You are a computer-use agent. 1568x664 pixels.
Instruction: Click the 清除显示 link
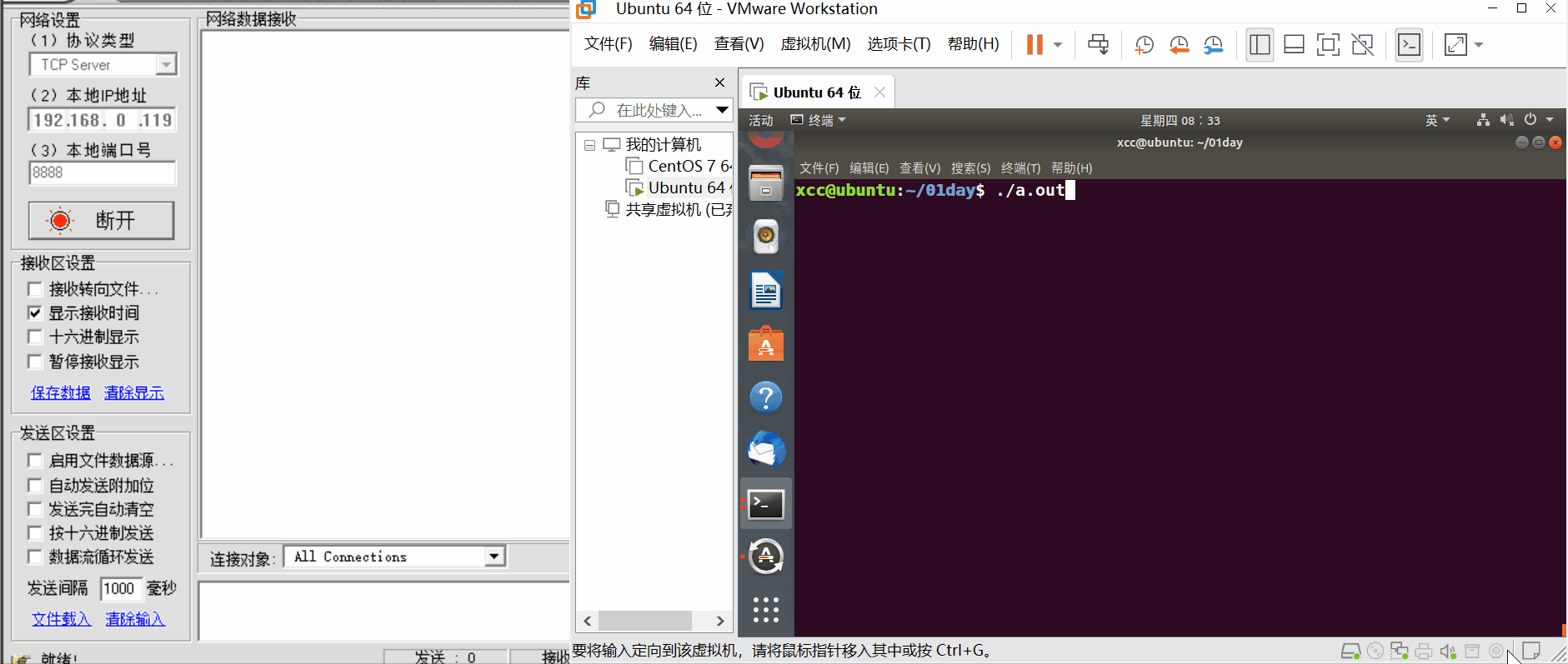[x=134, y=392]
